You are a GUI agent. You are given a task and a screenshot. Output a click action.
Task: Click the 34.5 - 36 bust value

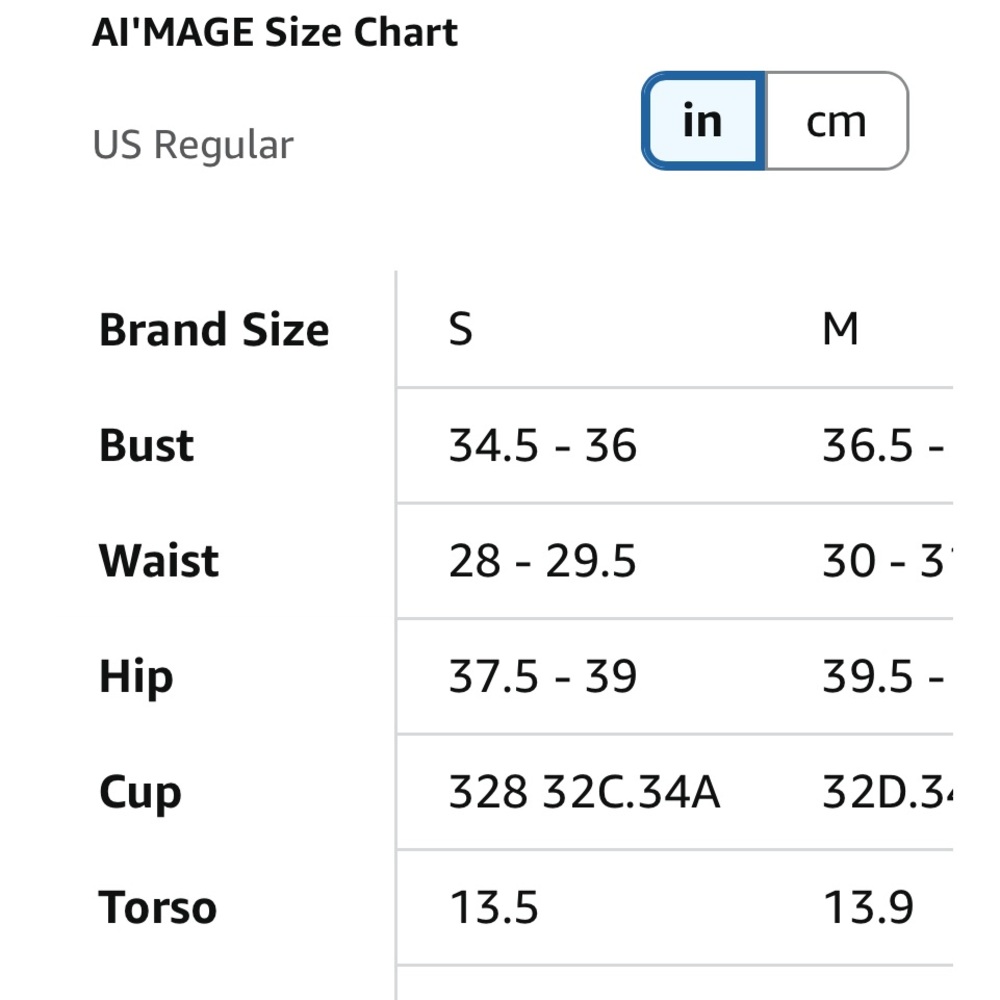click(x=542, y=445)
